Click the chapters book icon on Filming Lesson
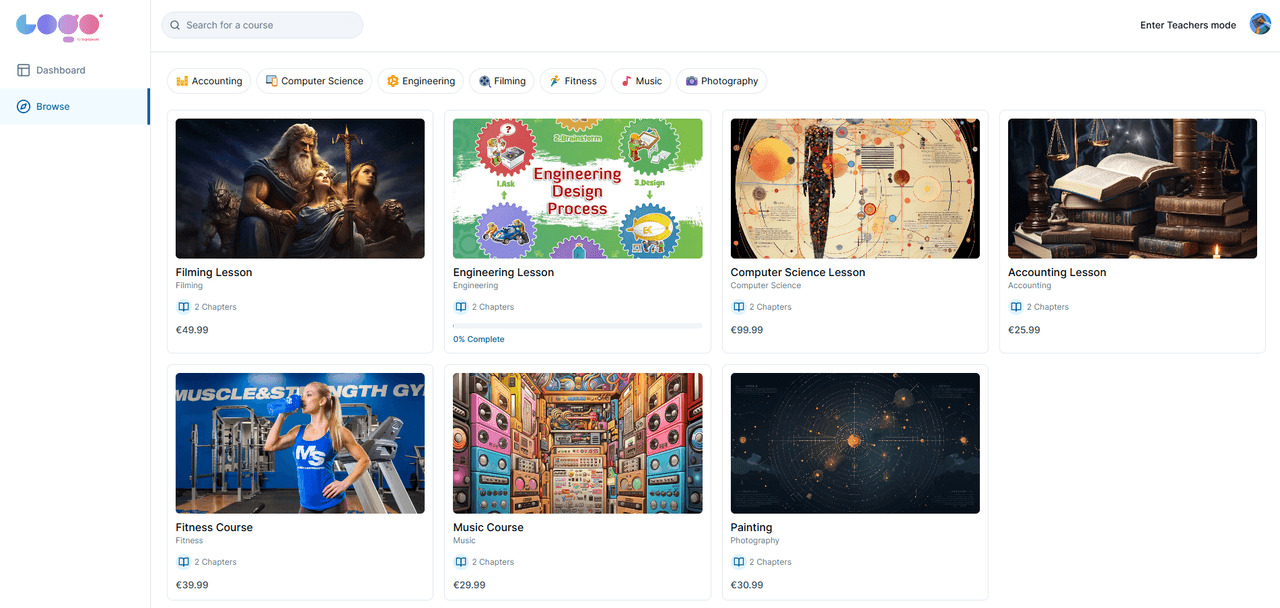The height and width of the screenshot is (608, 1280). coord(182,306)
